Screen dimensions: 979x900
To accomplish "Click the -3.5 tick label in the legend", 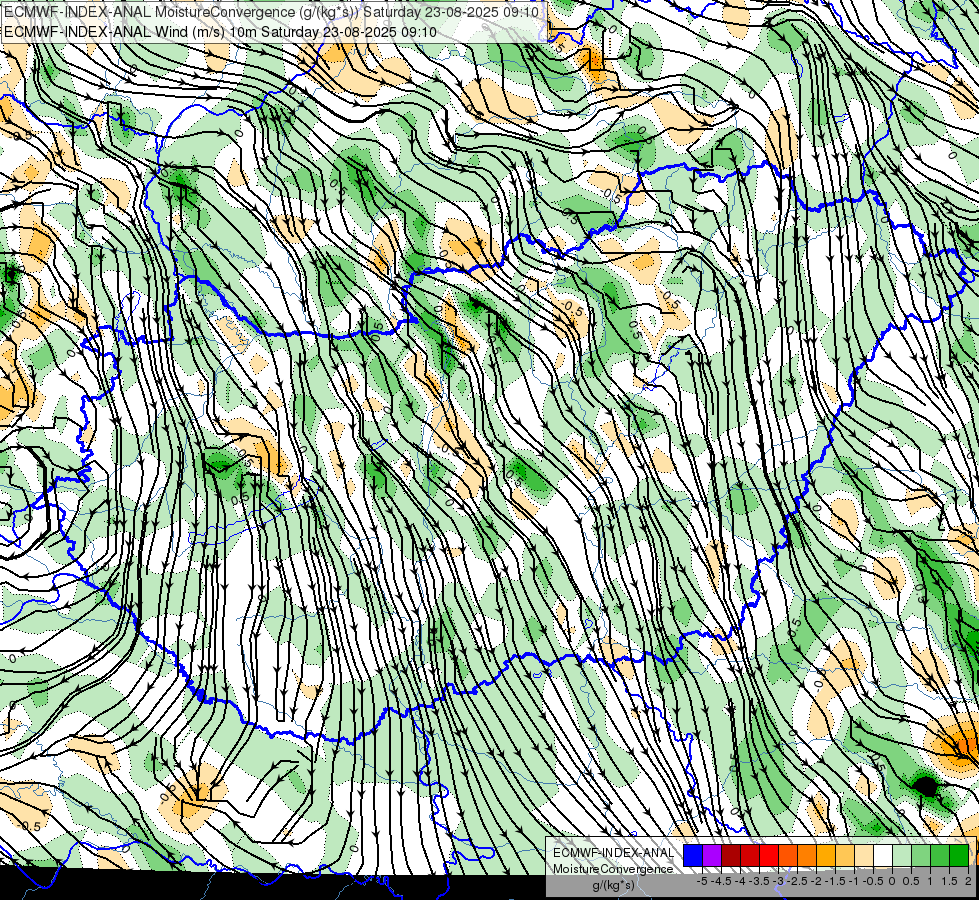I will pyautogui.click(x=759, y=881).
